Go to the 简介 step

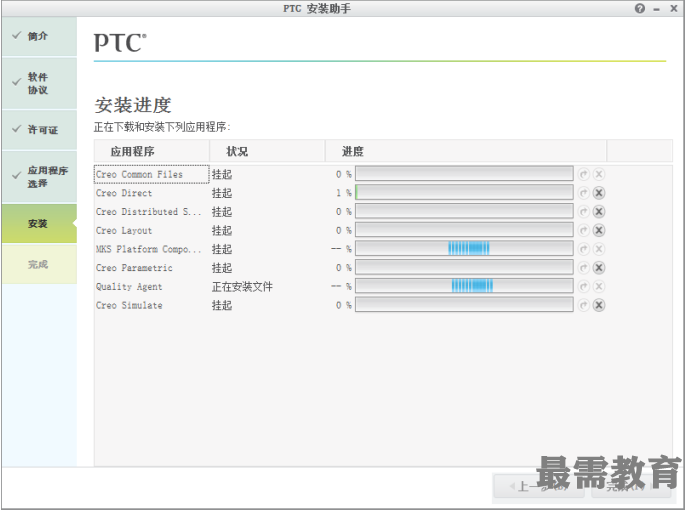pos(39,36)
